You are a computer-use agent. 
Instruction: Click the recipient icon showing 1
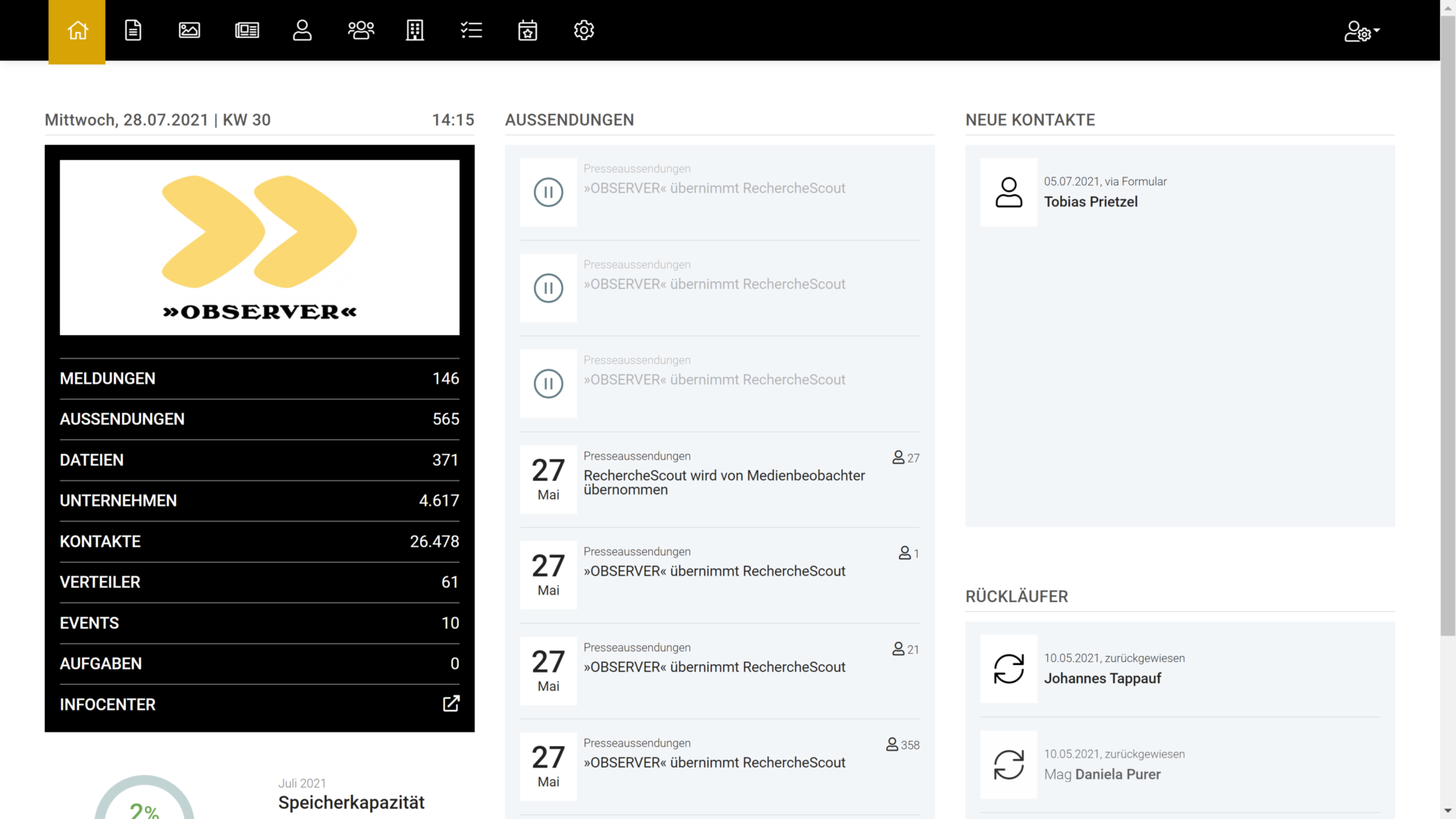point(905,553)
